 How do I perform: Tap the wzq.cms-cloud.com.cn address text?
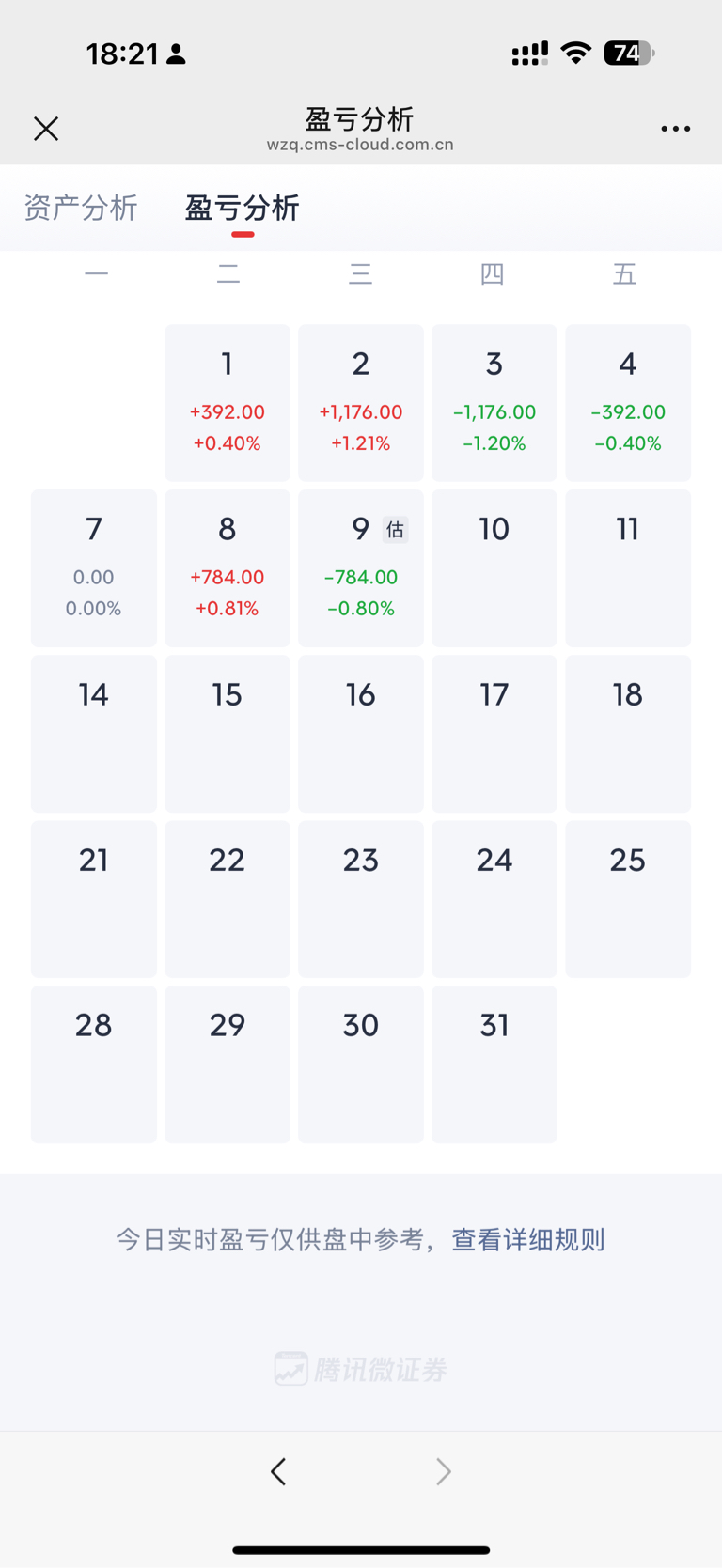(360, 145)
